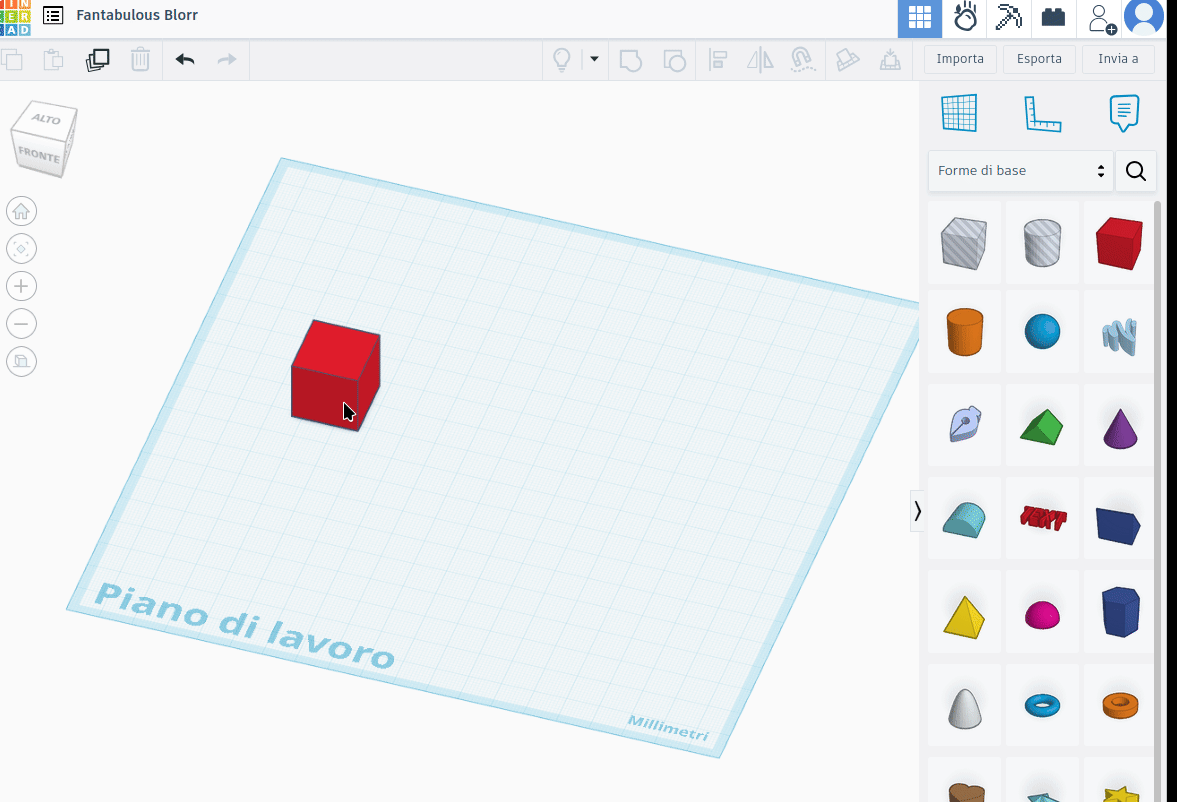Viewport: 1177px width, 802px height.
Task: Open the user profile avatar menu
Action: click(1144, 17)
